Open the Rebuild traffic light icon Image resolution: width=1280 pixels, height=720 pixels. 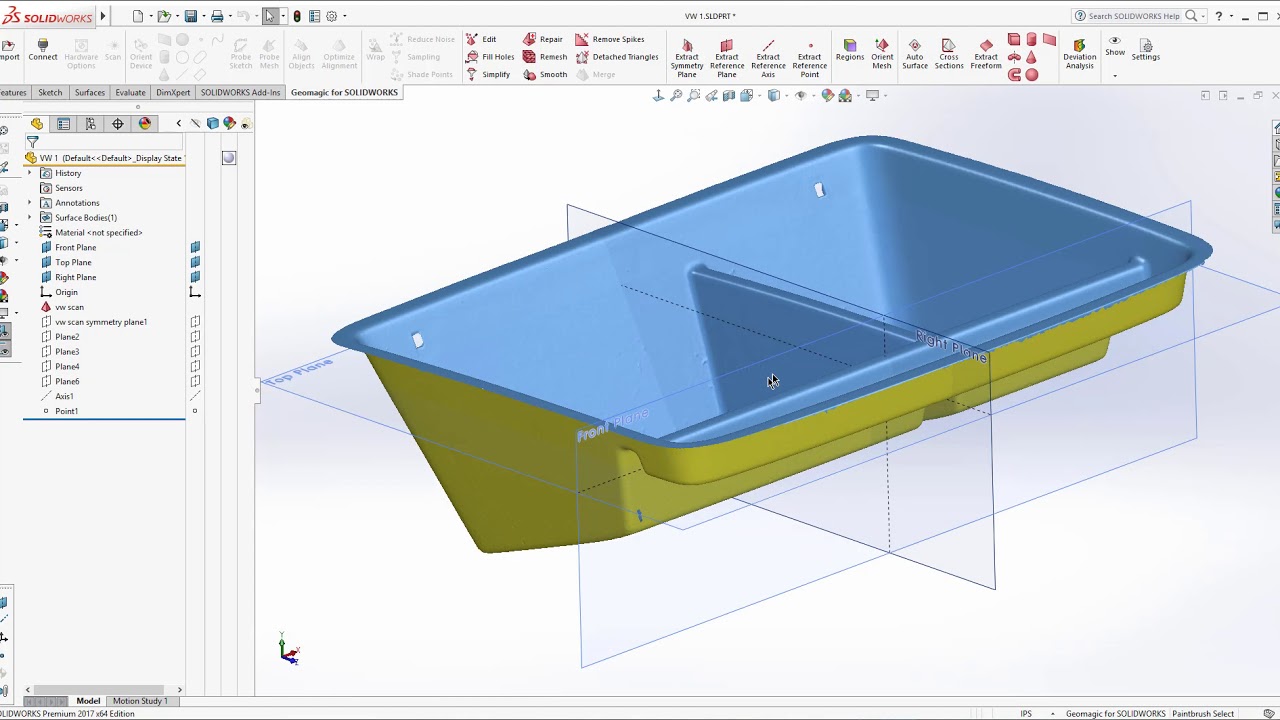tap(297, 16)
